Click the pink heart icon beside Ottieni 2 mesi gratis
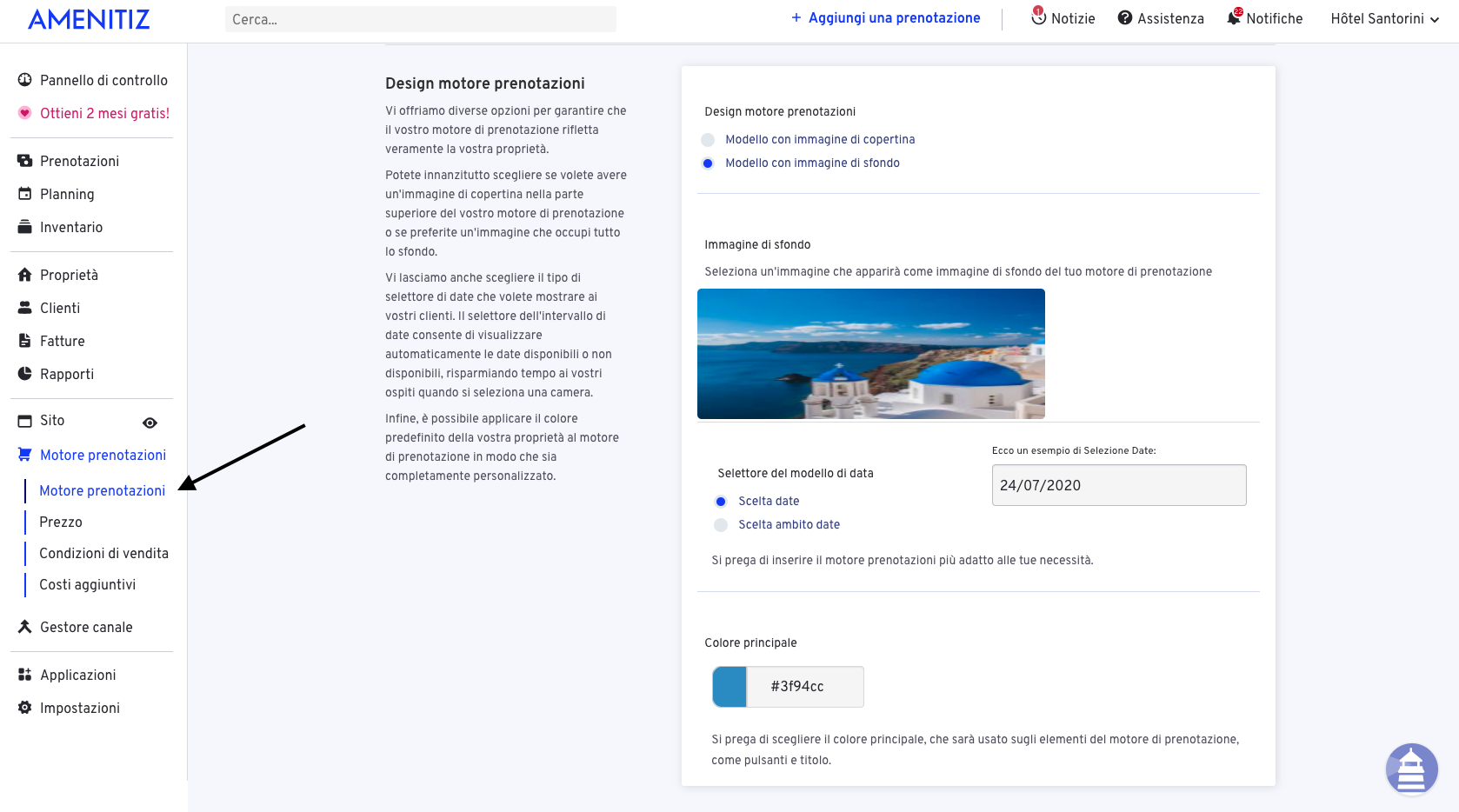Screen dimensions: 1459x812 [x=25, y=113]
